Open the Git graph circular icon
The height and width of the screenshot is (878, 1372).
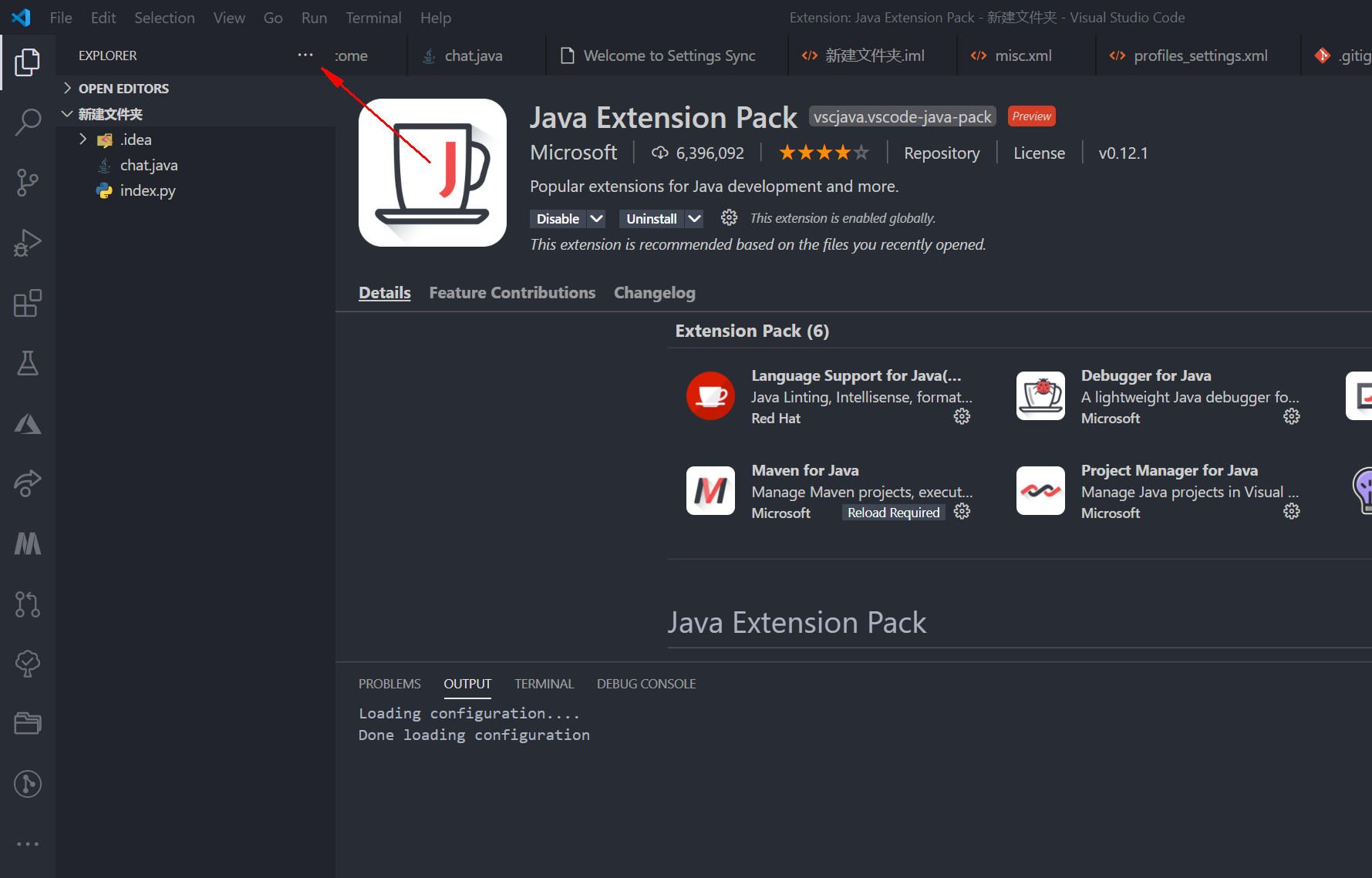click(28, 784)
